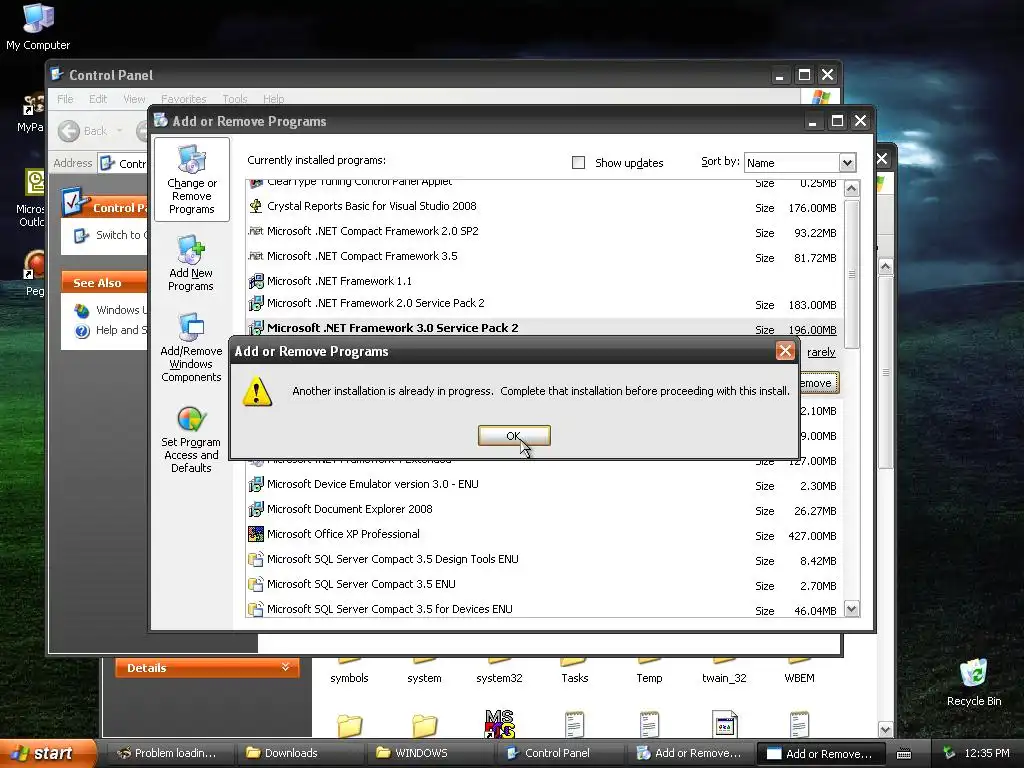This screenshot has height=768, width=1024.
Task: Click Microsoft Device Emulator version 3.0 icon
Action: pos(256,485)
